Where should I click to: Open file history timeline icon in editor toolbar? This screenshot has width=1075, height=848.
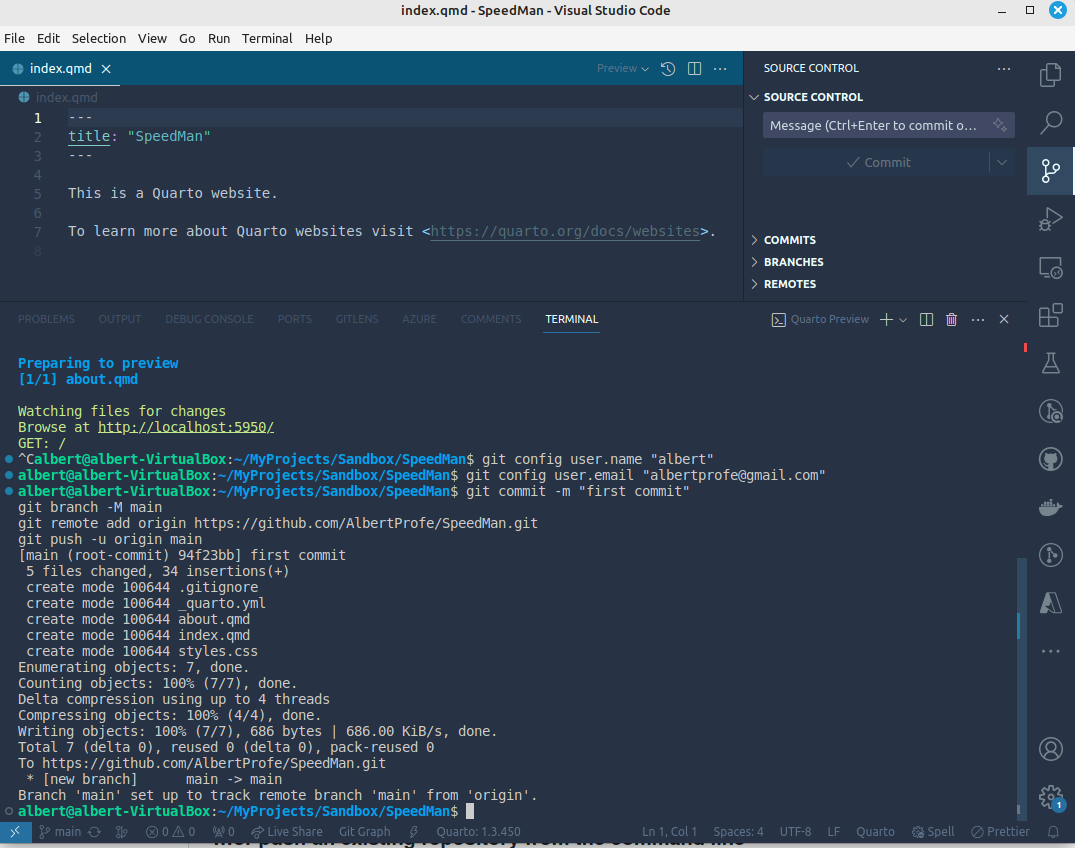[x=668, y=69]
